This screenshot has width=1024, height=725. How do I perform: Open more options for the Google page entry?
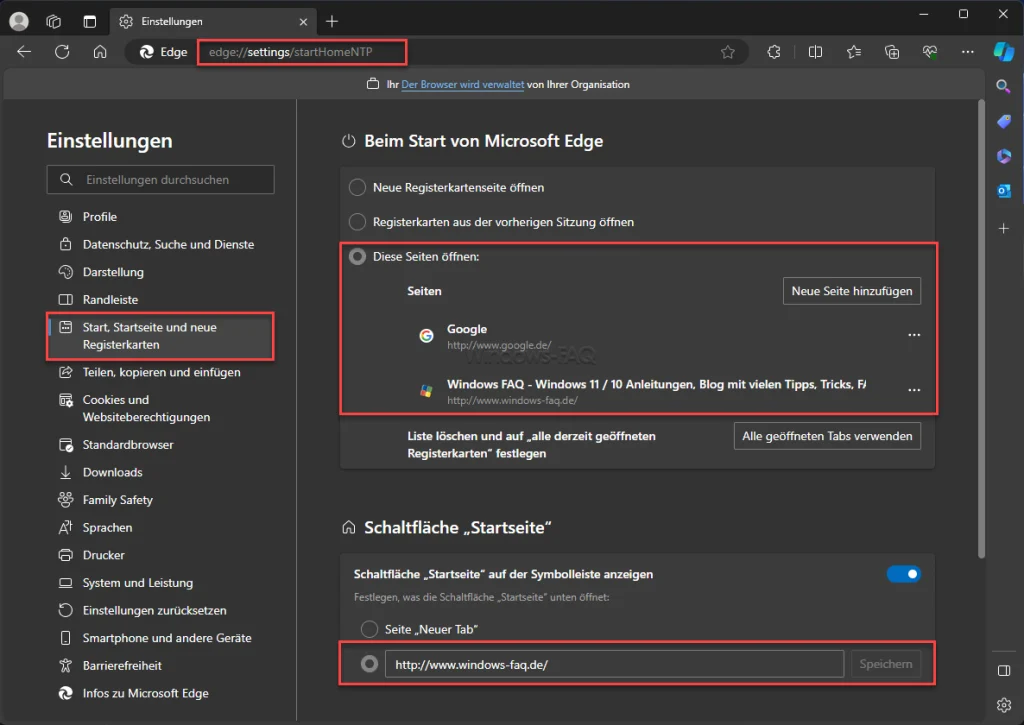point(914,335)
